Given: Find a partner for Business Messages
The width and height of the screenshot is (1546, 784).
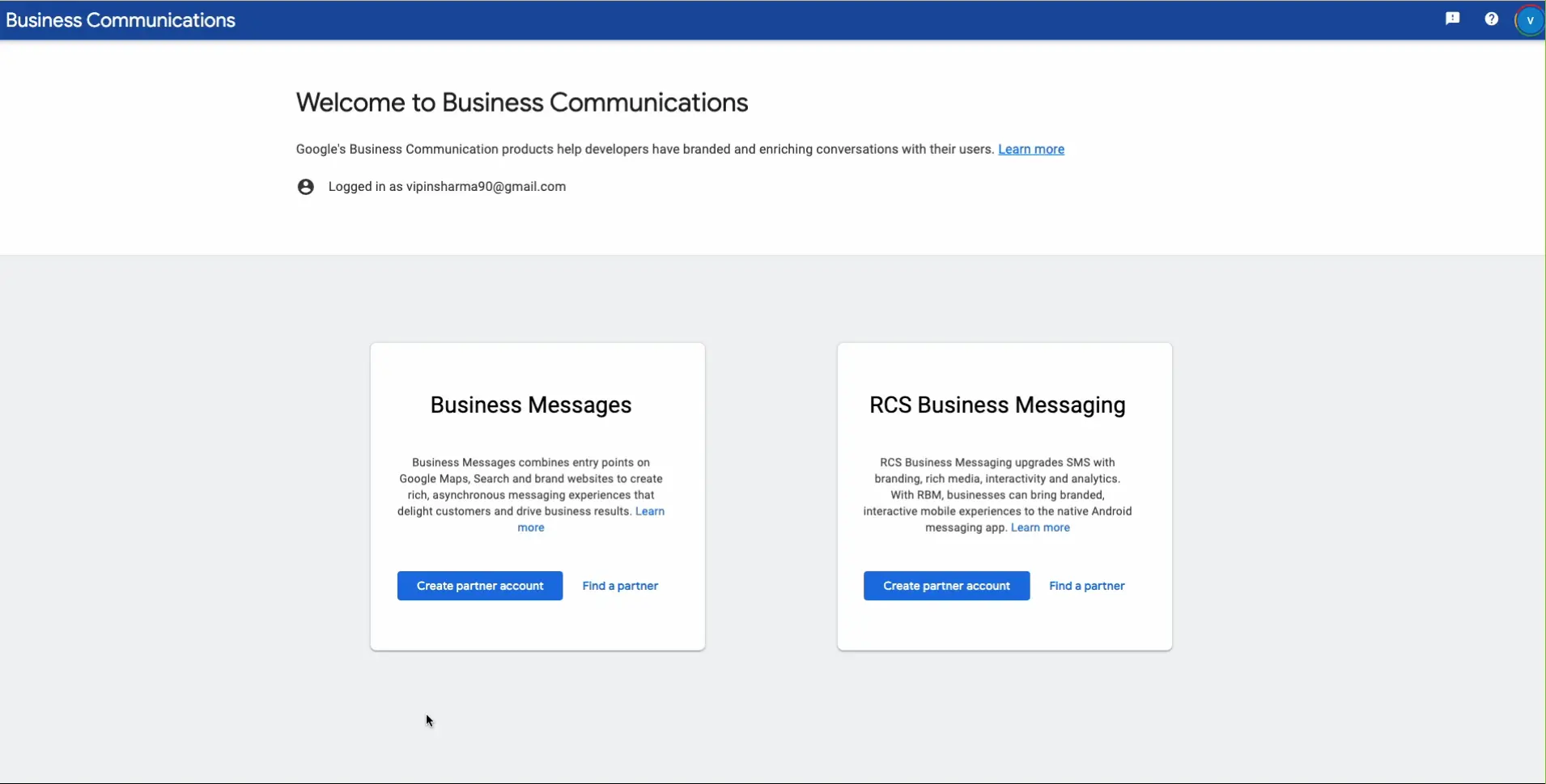Looking at the screenshot, I should (620, 586).
